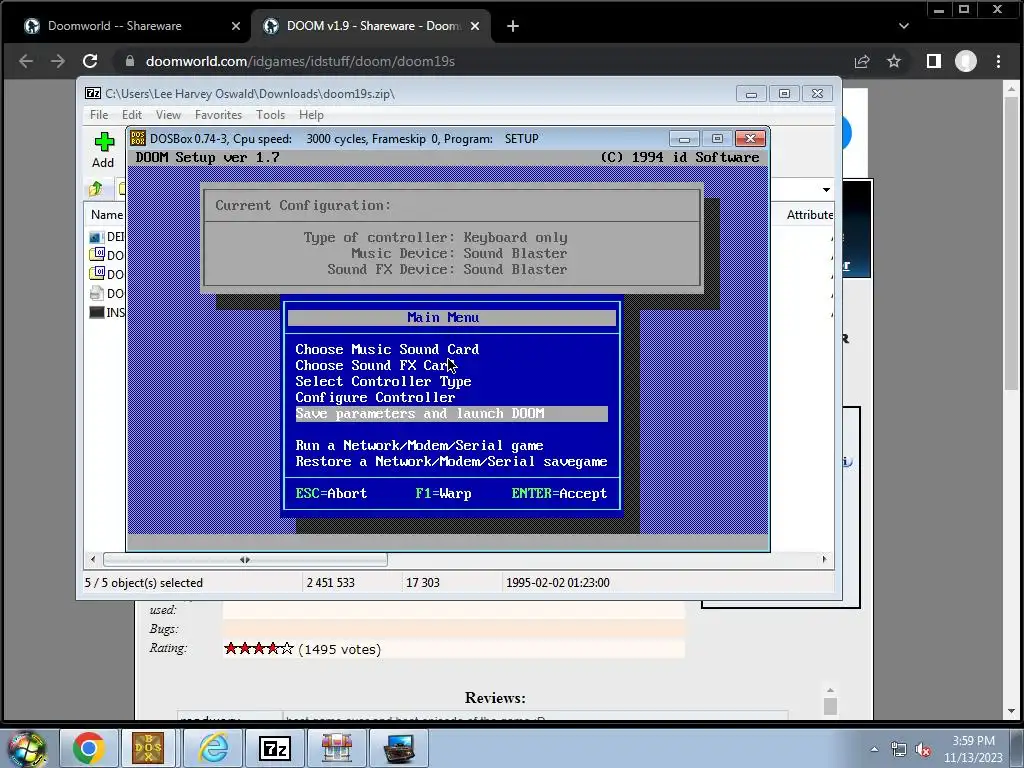Screen dimensions: 1024x768
Task: Select Restore a Network/Modem/Serial savegame
Action: click(x=451, y=462)
